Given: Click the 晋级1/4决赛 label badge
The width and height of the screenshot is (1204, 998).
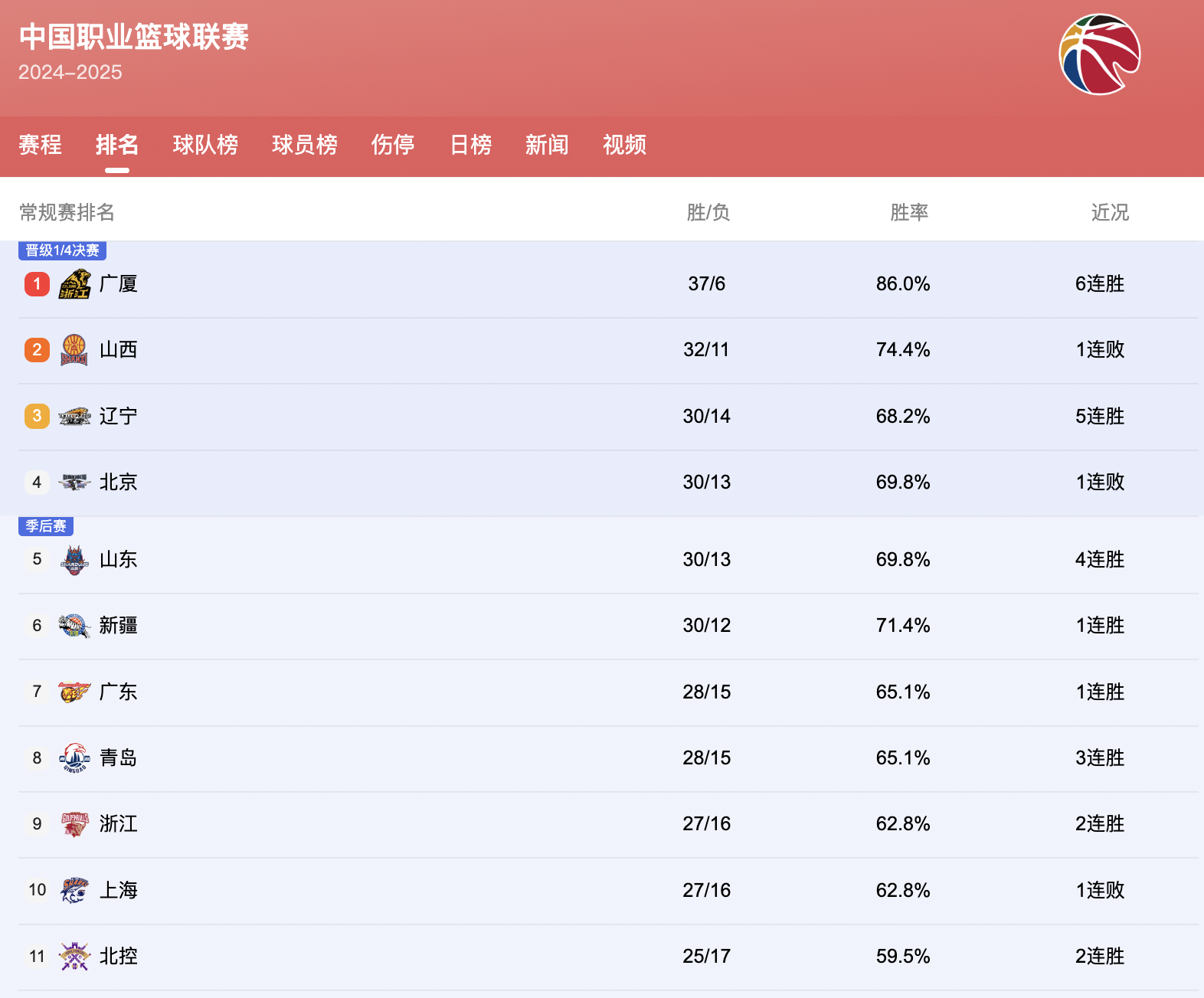Looking at the screenshot, I should pyautogui.click(x=61, y=250).
